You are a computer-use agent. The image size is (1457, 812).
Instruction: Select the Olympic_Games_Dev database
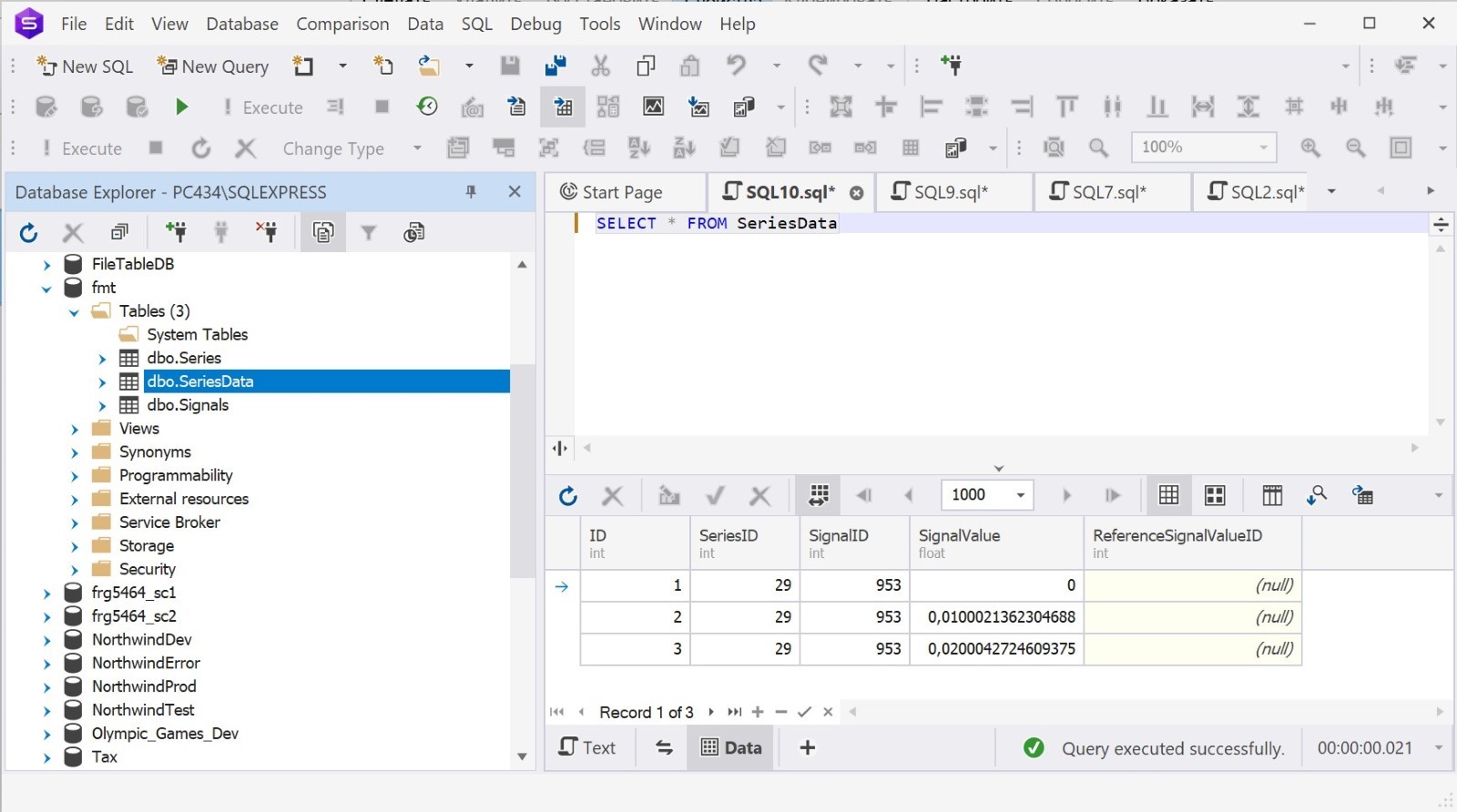pyautogui.click(x=165, y=734)
